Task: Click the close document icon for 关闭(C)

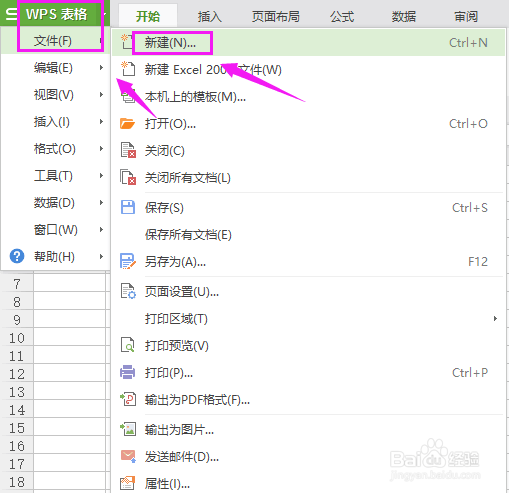Action: coord(128,150)
